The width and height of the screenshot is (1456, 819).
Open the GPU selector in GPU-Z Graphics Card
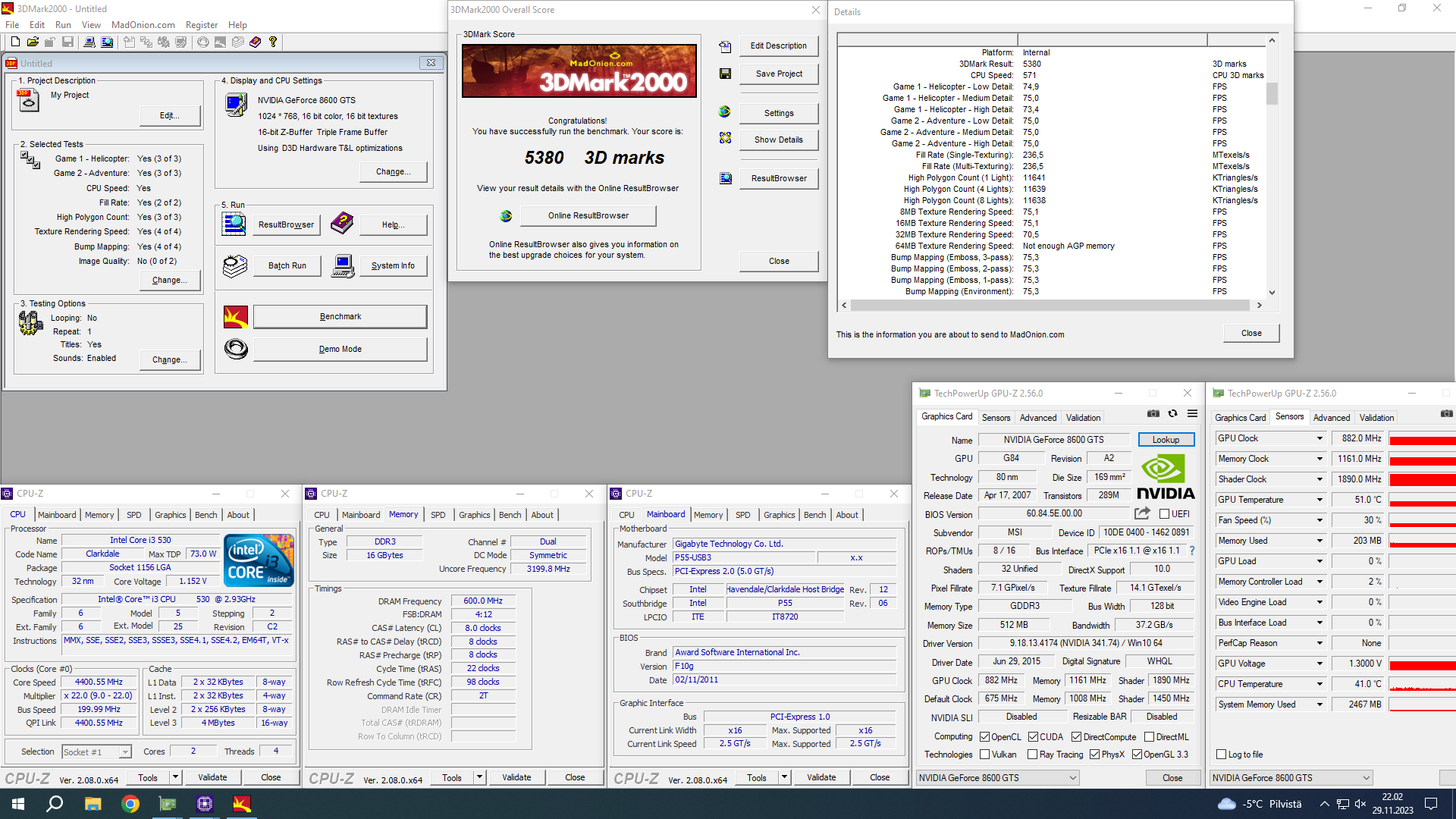click(x=997, y=778)
